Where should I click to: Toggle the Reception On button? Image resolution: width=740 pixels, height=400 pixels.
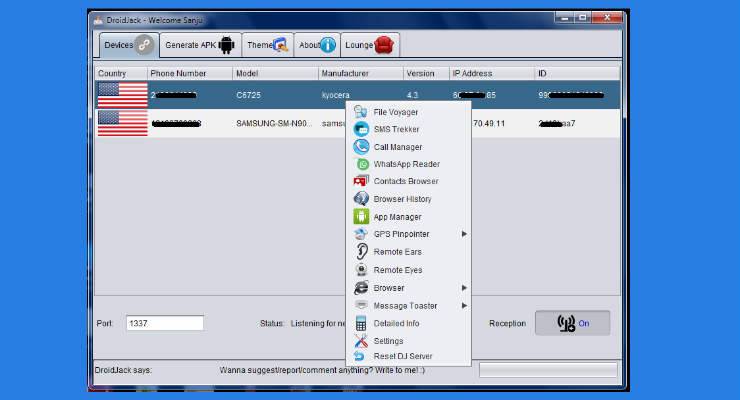(x=571, y=323)
